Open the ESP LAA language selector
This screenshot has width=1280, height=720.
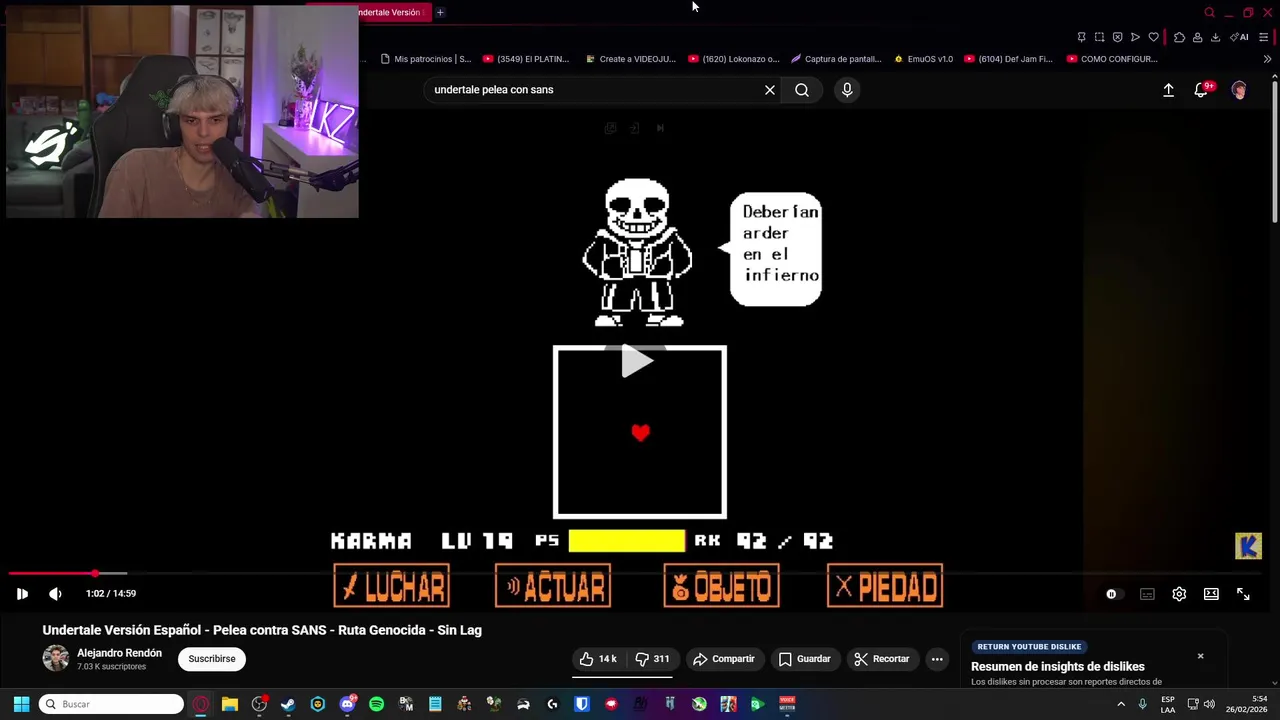1168,704
